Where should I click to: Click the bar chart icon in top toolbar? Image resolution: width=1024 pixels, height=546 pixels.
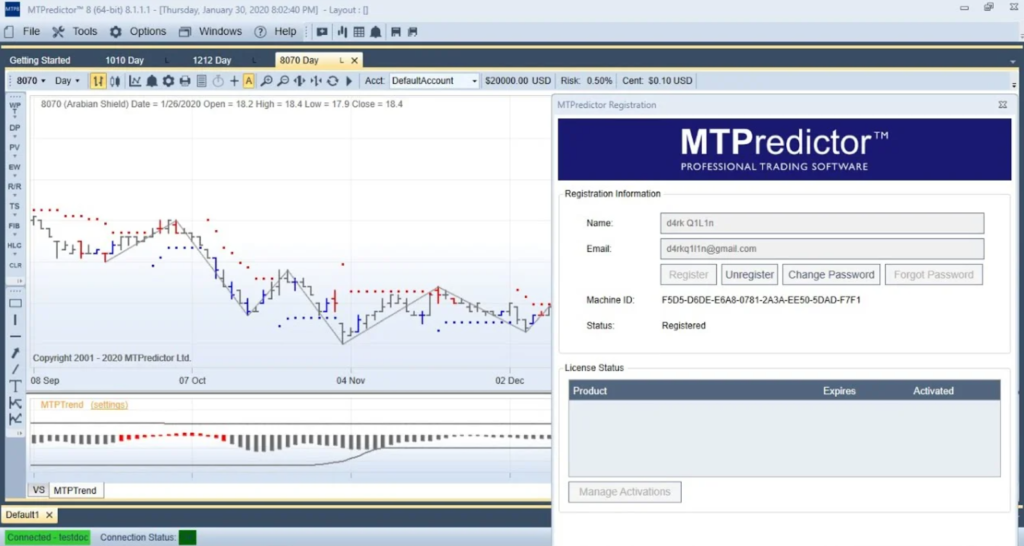click(x=342, y=31)
